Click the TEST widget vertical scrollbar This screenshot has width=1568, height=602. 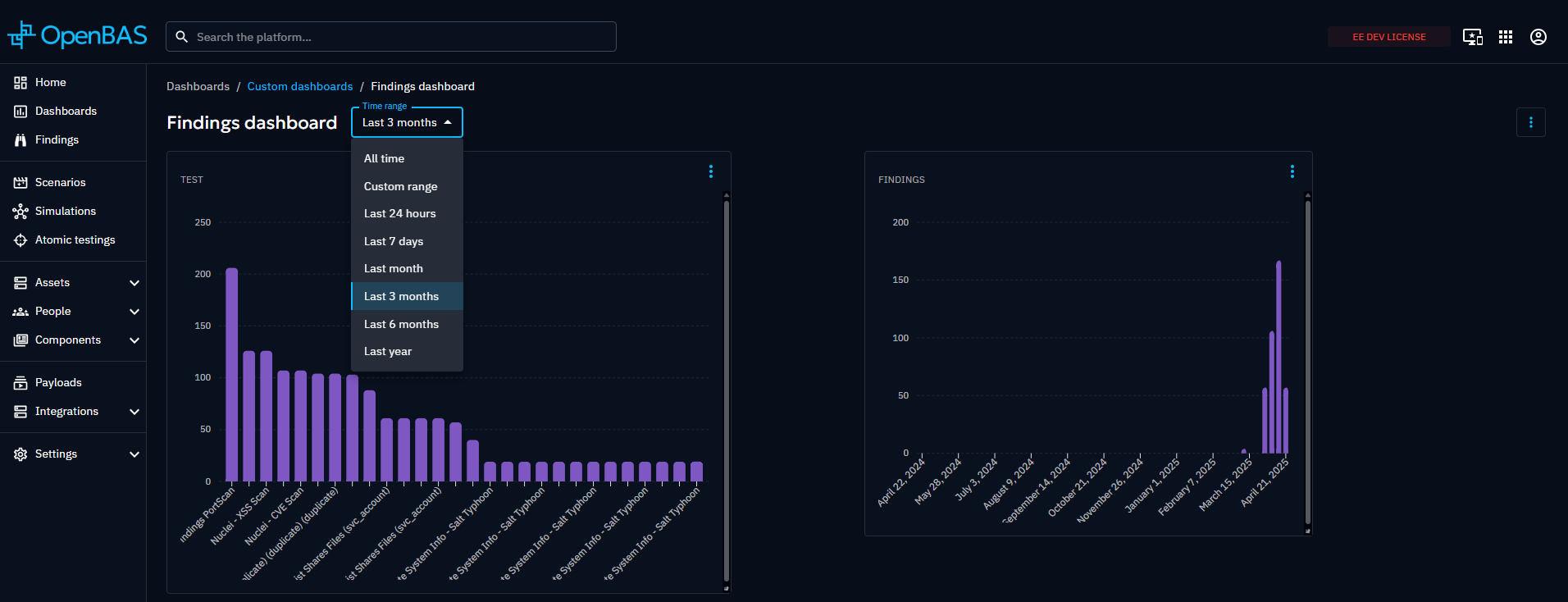pyautogui.click(x=727, y=391)
